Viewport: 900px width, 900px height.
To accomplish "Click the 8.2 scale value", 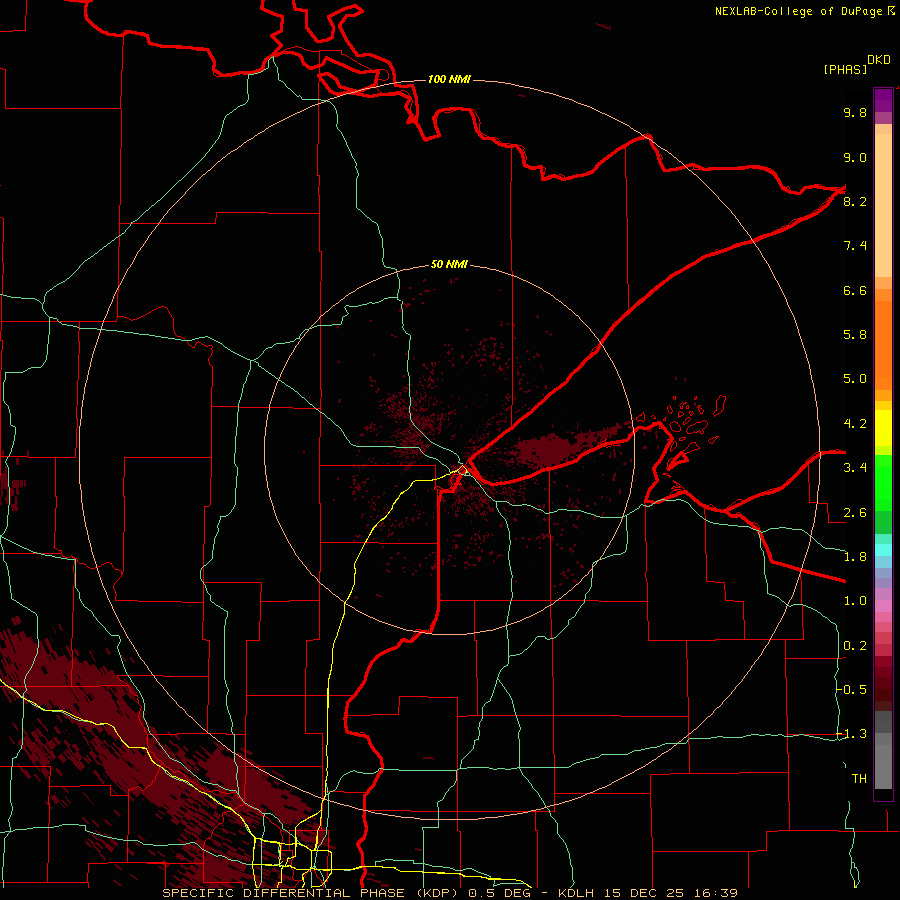I will [x=855, y=201].
